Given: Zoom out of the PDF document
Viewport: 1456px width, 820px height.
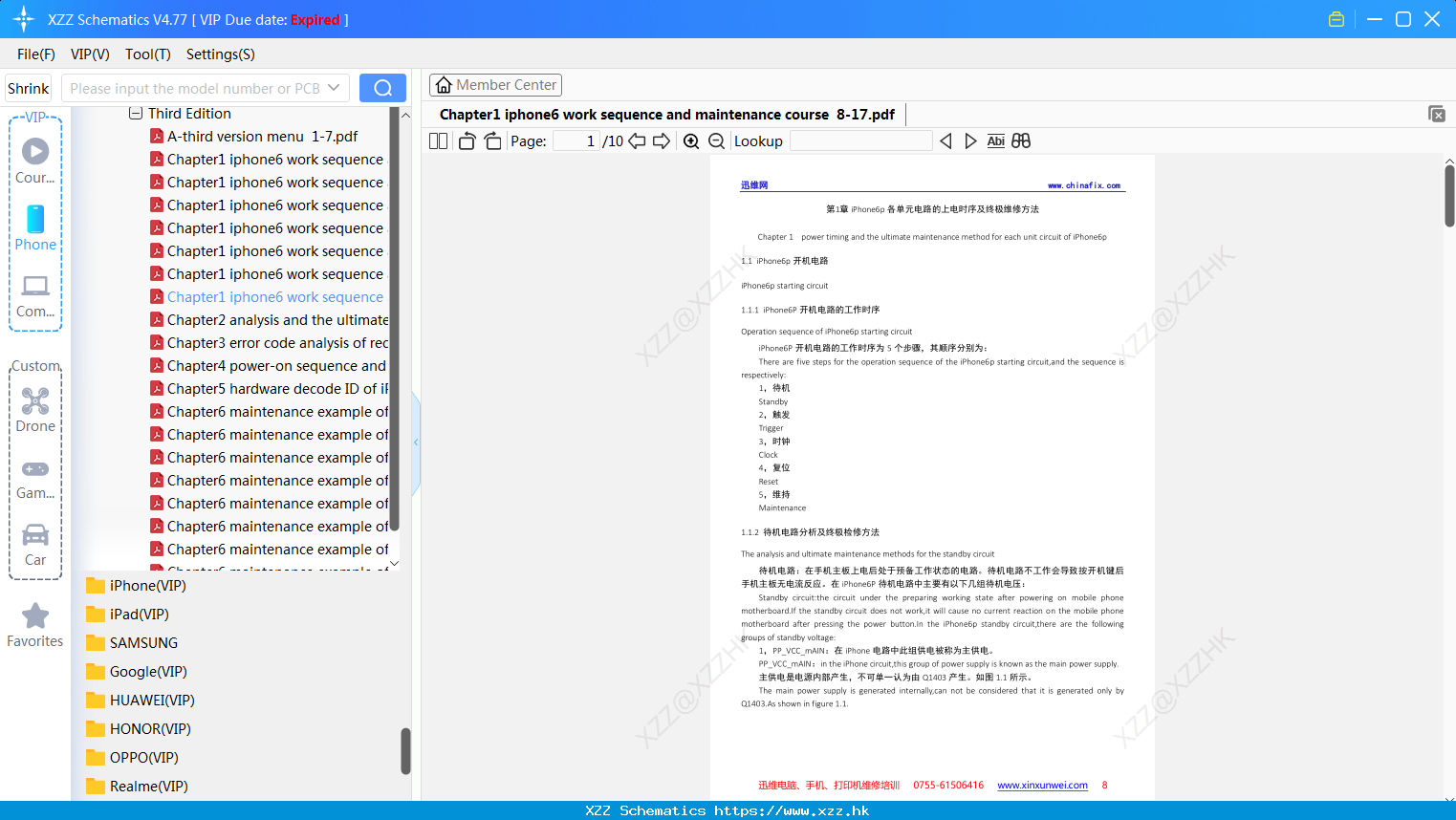Looking at the screenshot, I should (716, 141).
